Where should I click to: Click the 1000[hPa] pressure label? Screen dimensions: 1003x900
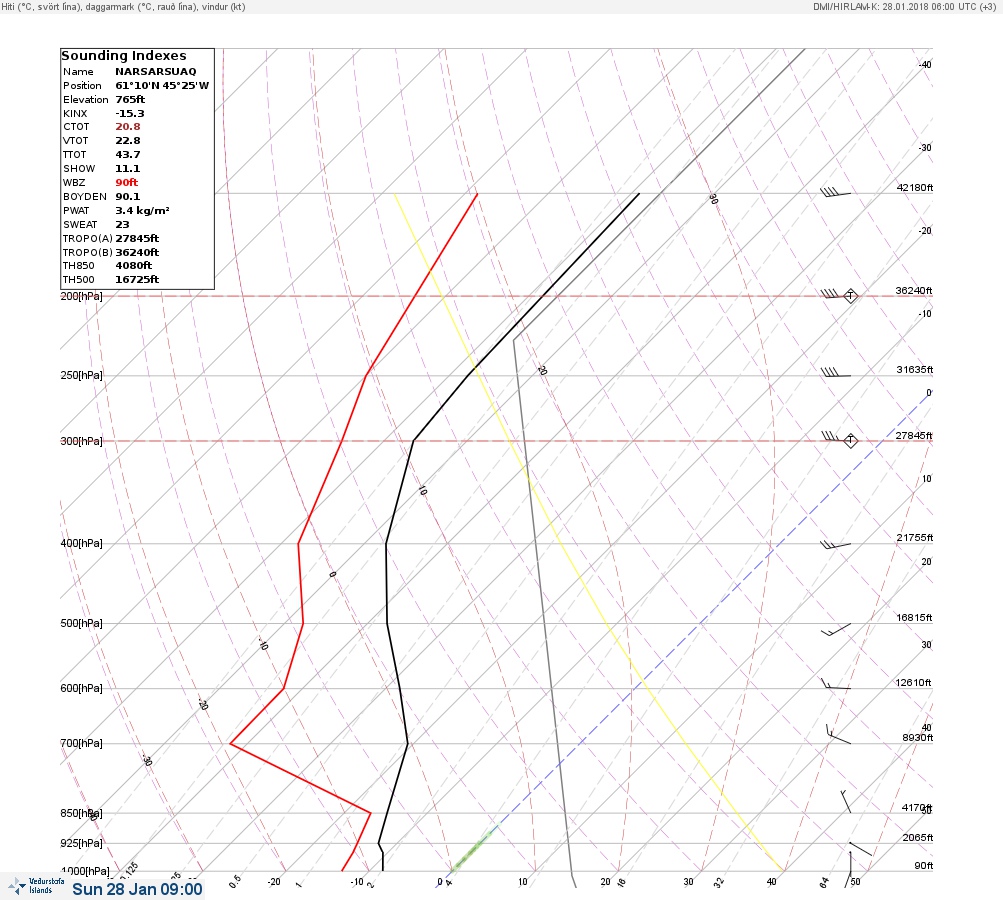(85, 871)
